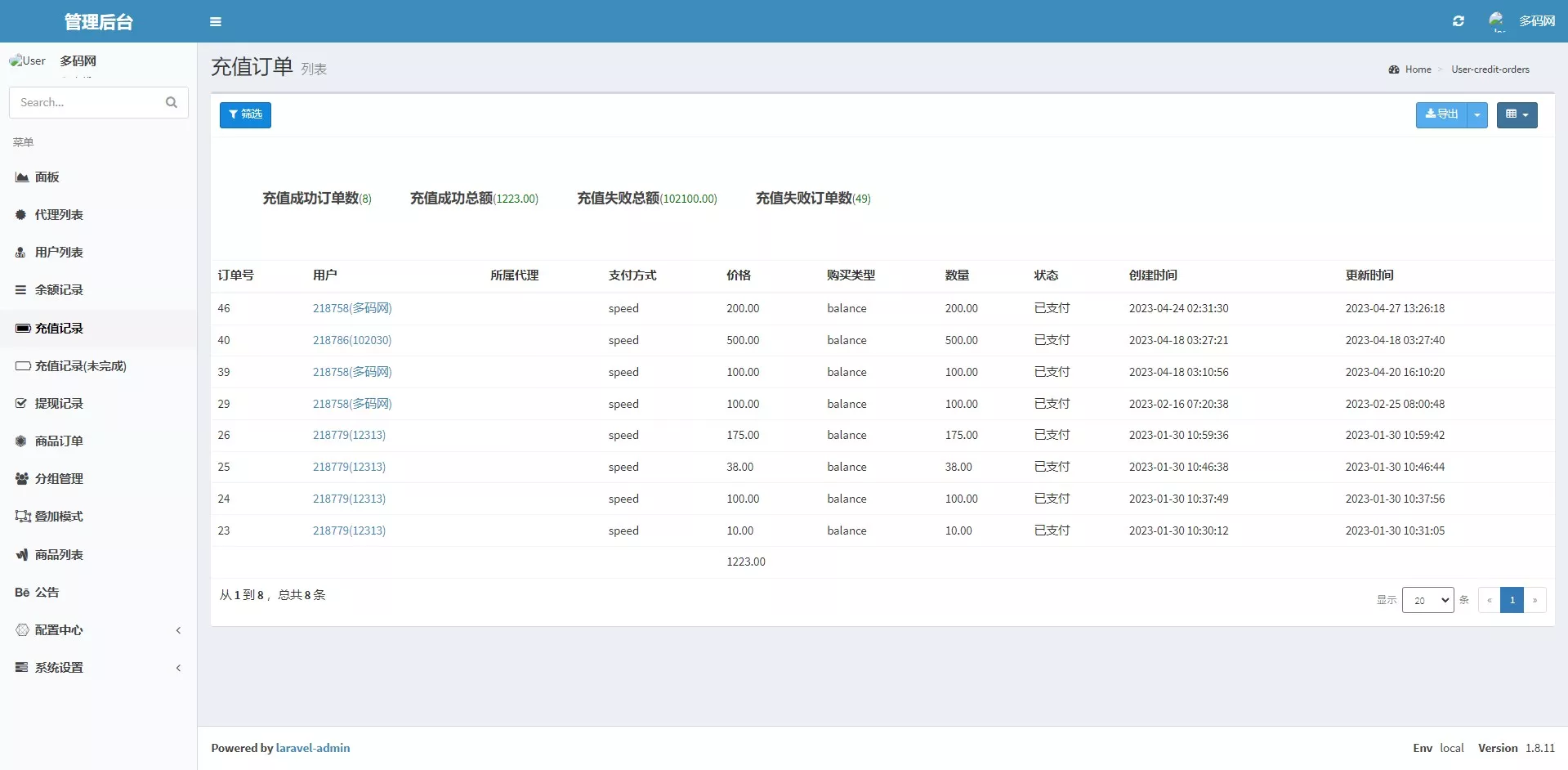Click the refresh icon in top bar

[1459, 21]
